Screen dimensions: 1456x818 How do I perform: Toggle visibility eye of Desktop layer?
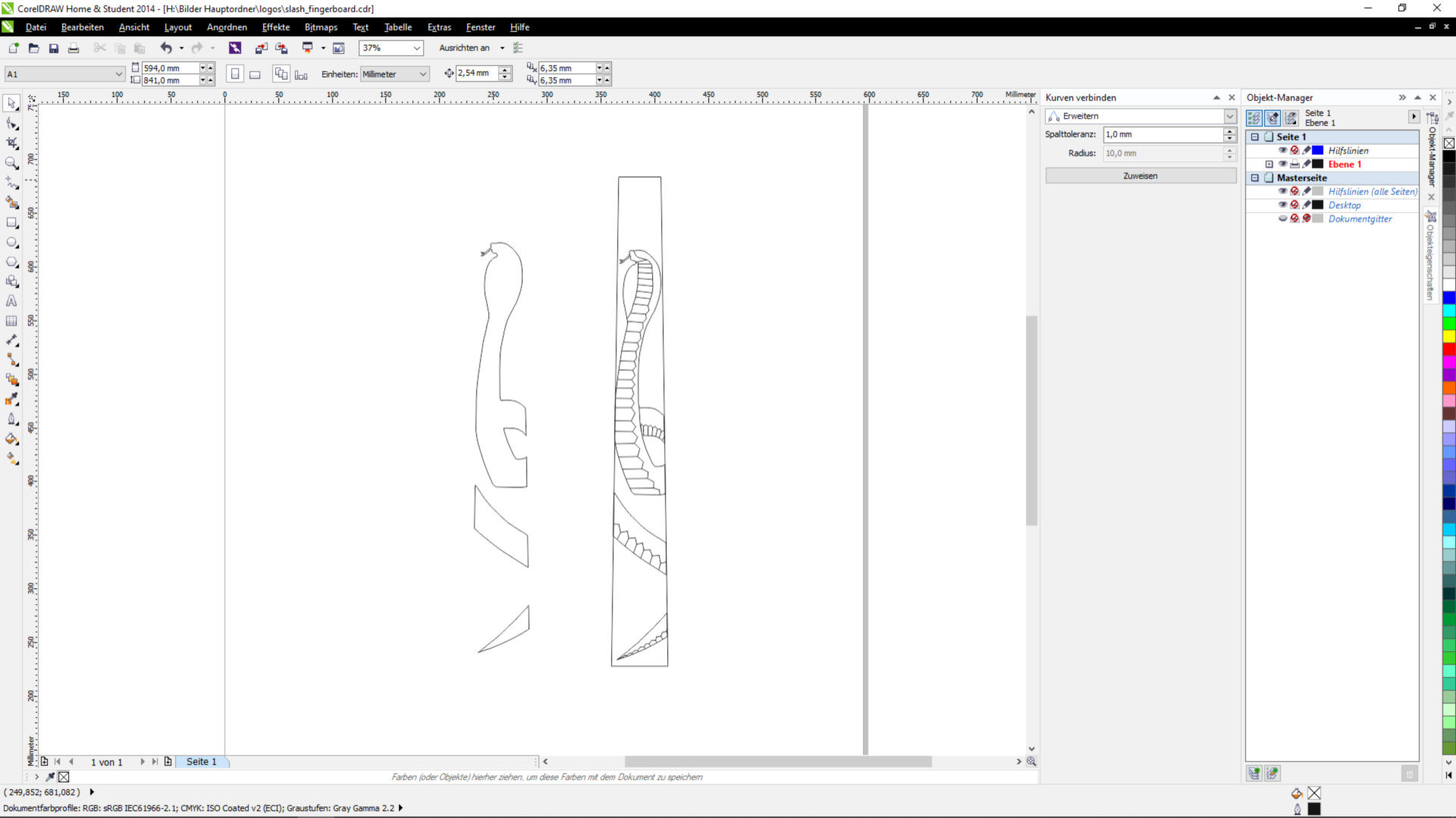pyautogui.click(x=1282, y=205)
